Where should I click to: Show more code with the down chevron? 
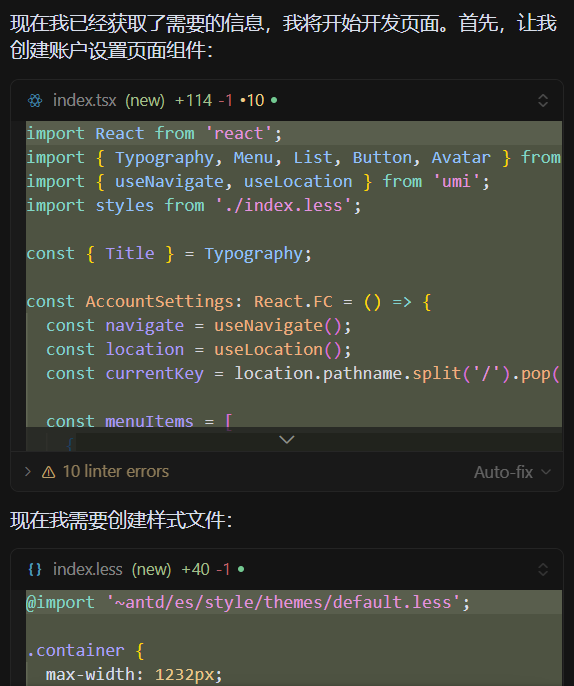287,439
